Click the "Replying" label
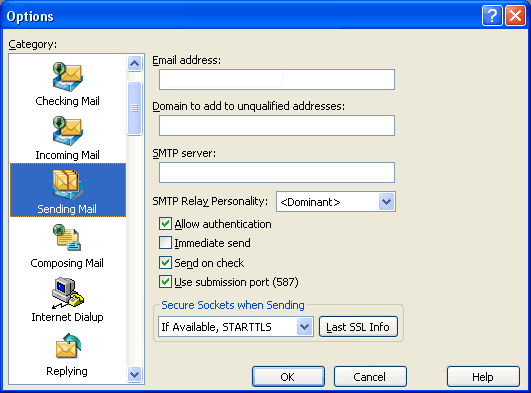The image size is (531, 393). click(x=67, y=371)
